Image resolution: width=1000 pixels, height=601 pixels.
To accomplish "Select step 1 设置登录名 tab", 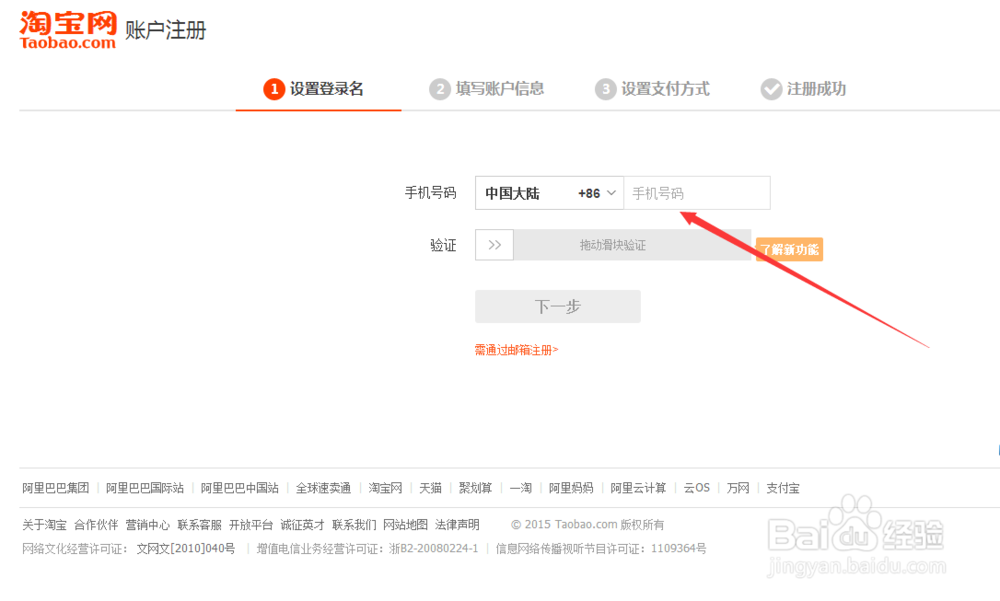I will (x=314, y=89).
